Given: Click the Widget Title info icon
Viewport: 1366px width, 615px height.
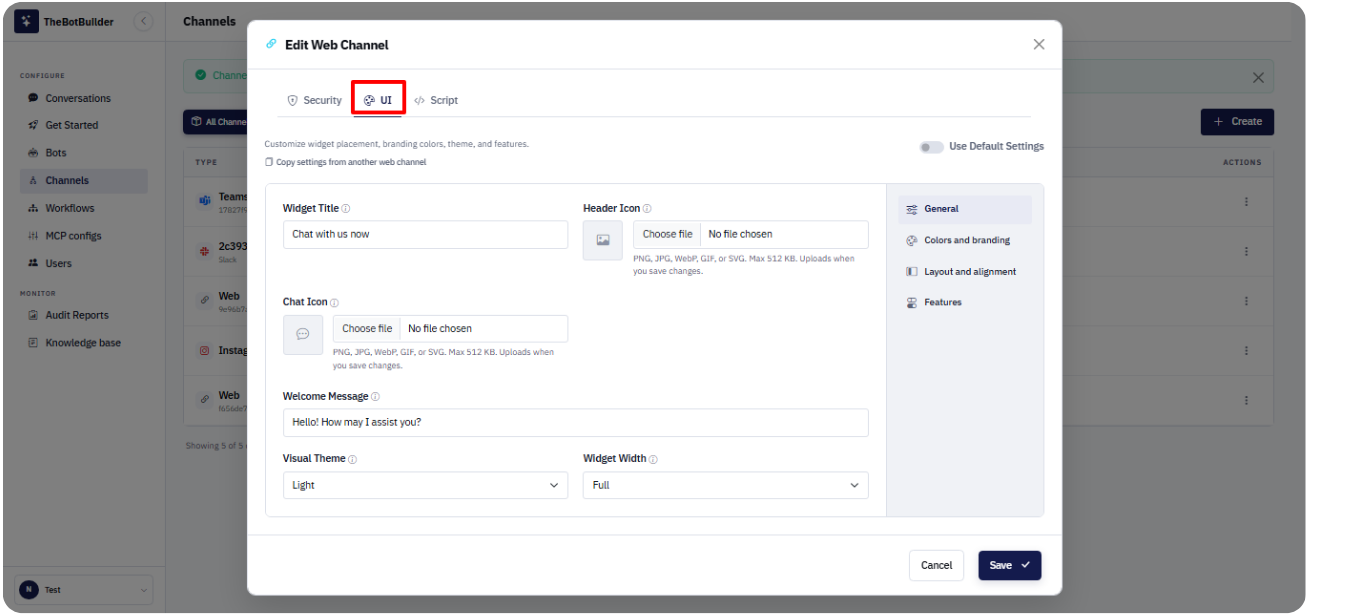Looking at the screenshot, I should coord(346,209).
